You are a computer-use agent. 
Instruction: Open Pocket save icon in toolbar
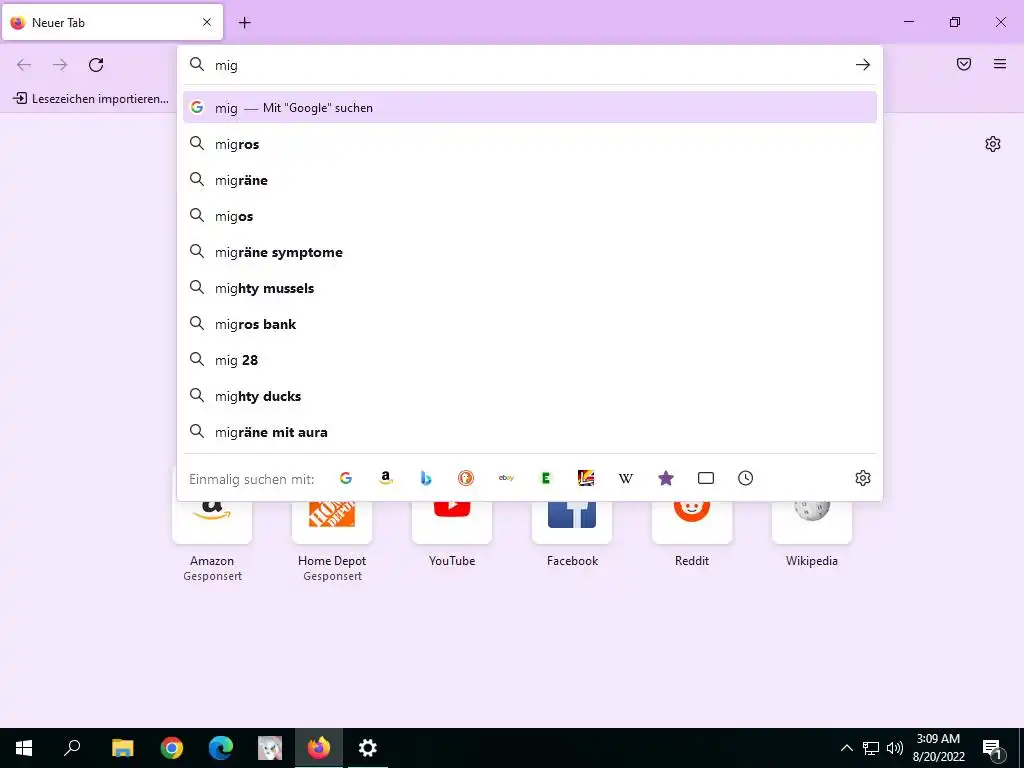pyautogui.click(x=964, y=64)
